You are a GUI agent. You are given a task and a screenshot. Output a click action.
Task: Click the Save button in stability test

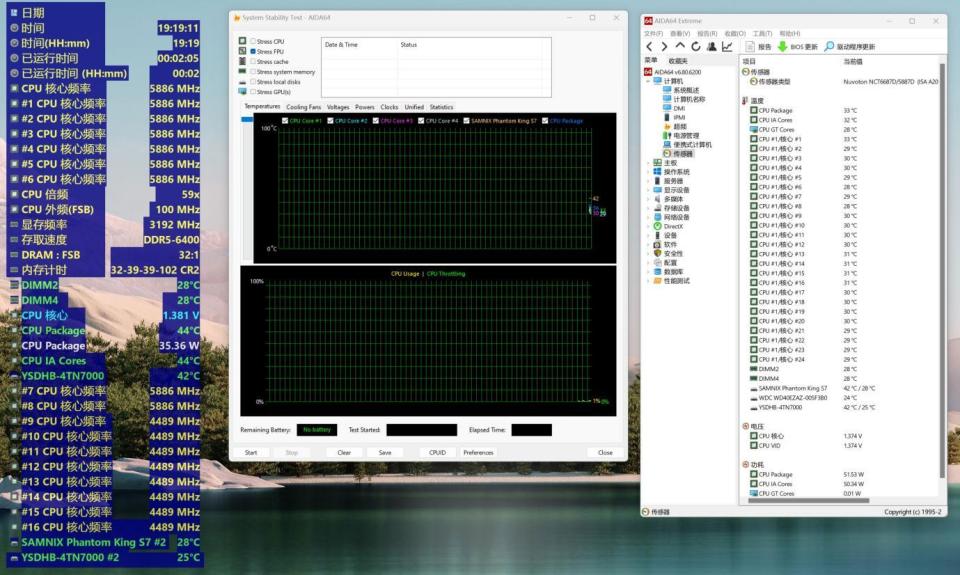tap(385, 453)
